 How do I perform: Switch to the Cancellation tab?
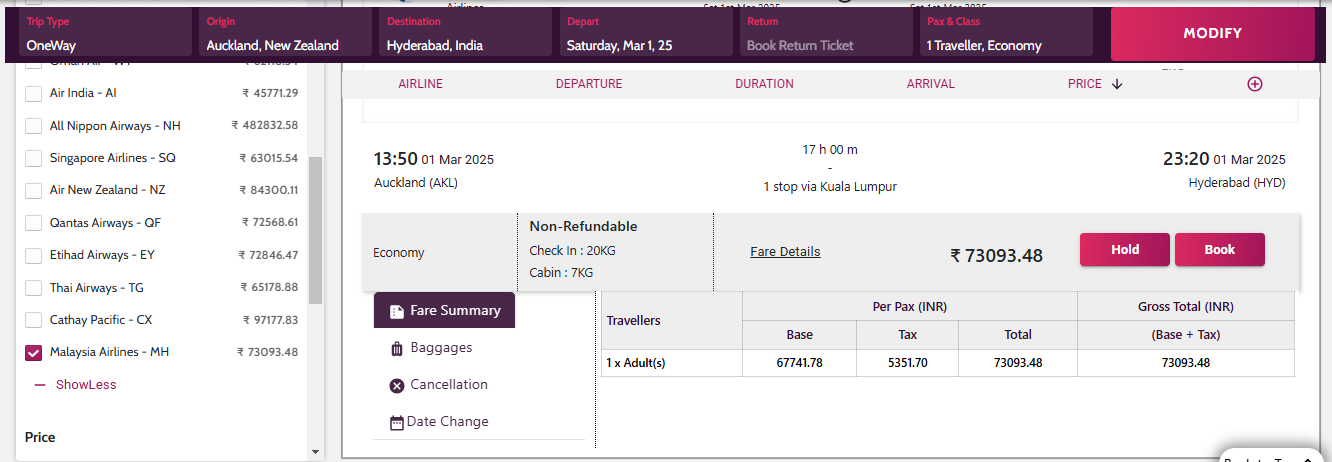click(449, 385)
